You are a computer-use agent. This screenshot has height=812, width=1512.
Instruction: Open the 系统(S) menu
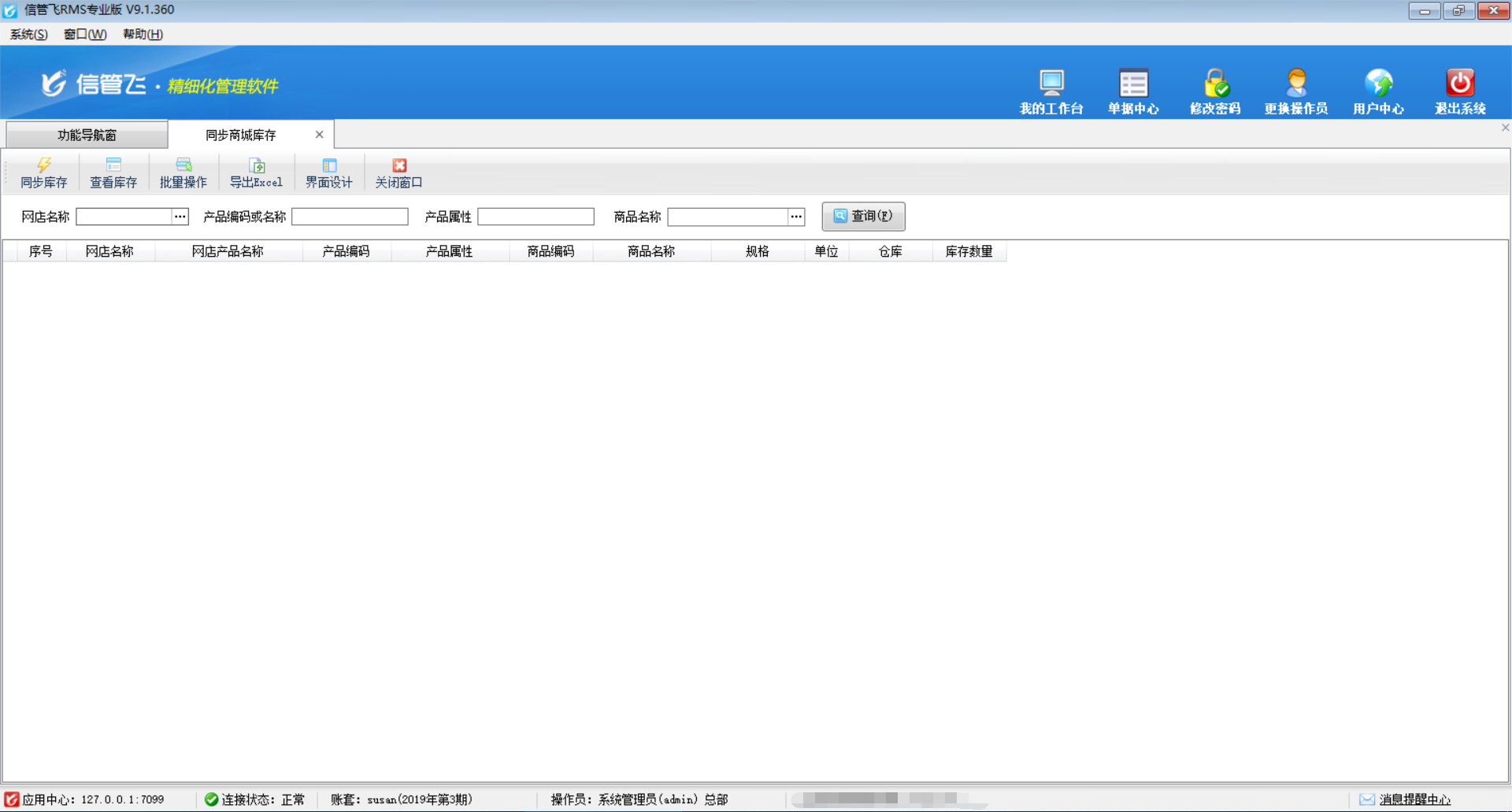coord(28,34)
